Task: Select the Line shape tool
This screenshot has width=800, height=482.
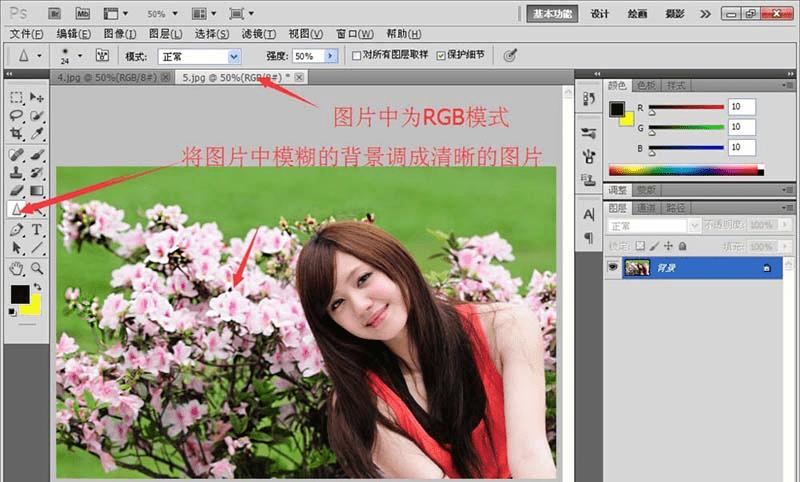Action: 37,248
